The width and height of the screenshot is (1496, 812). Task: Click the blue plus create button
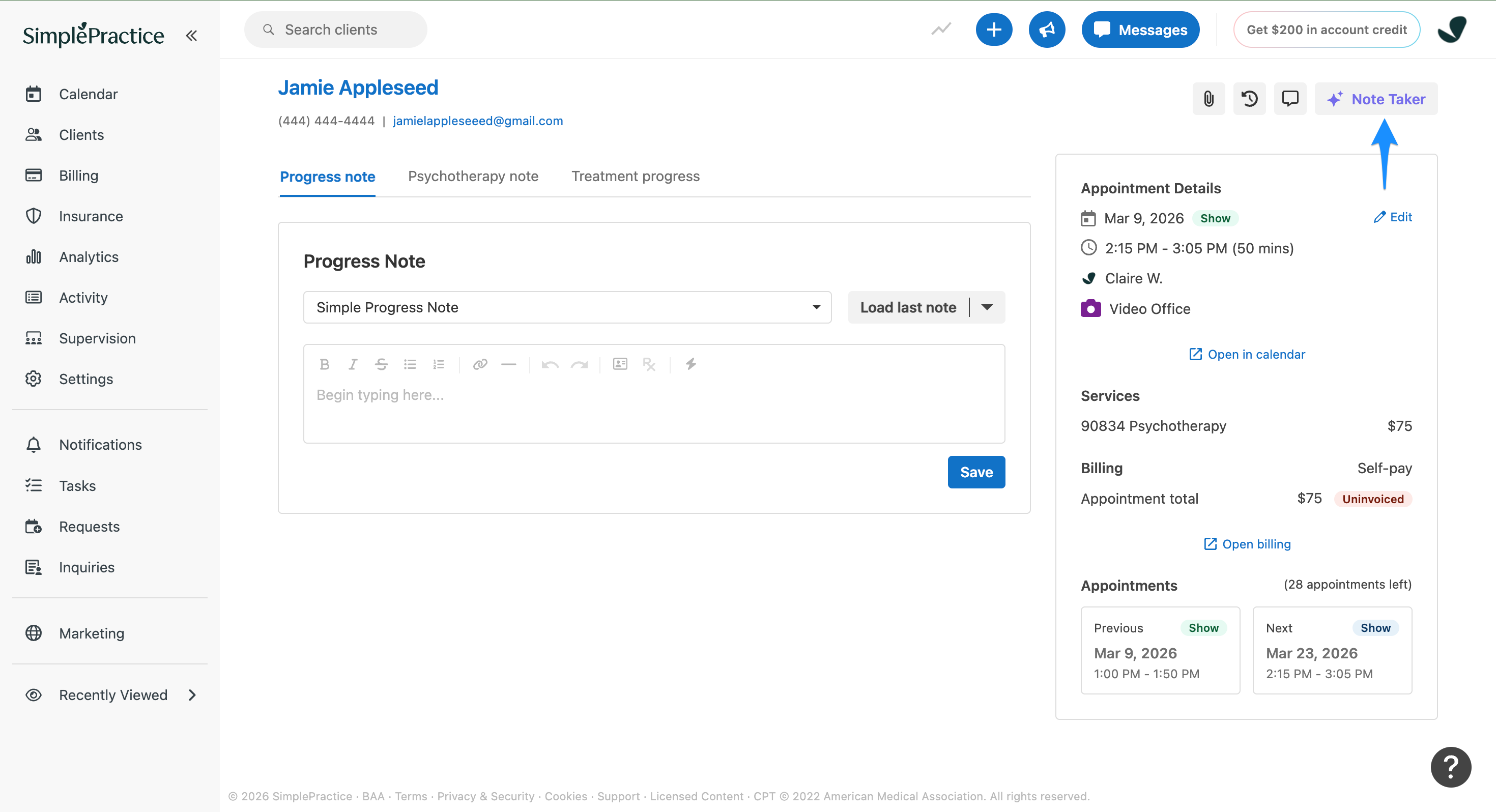pyautogui.click(x=994, y=30)
